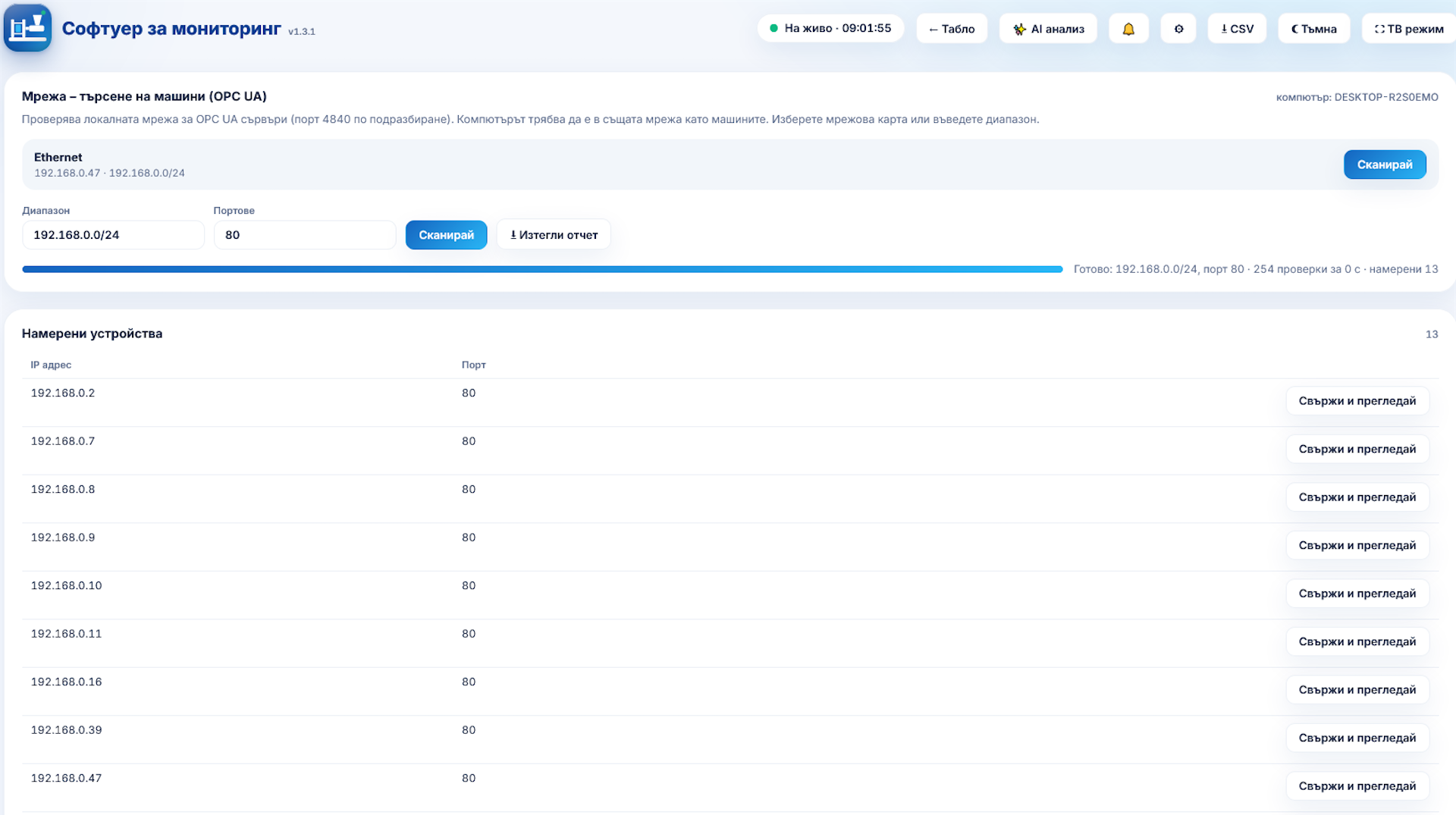This screenshot has width=1456, height=815.
Task: Connect and view device 192.168.0.16
Action: pos(1357,690)
